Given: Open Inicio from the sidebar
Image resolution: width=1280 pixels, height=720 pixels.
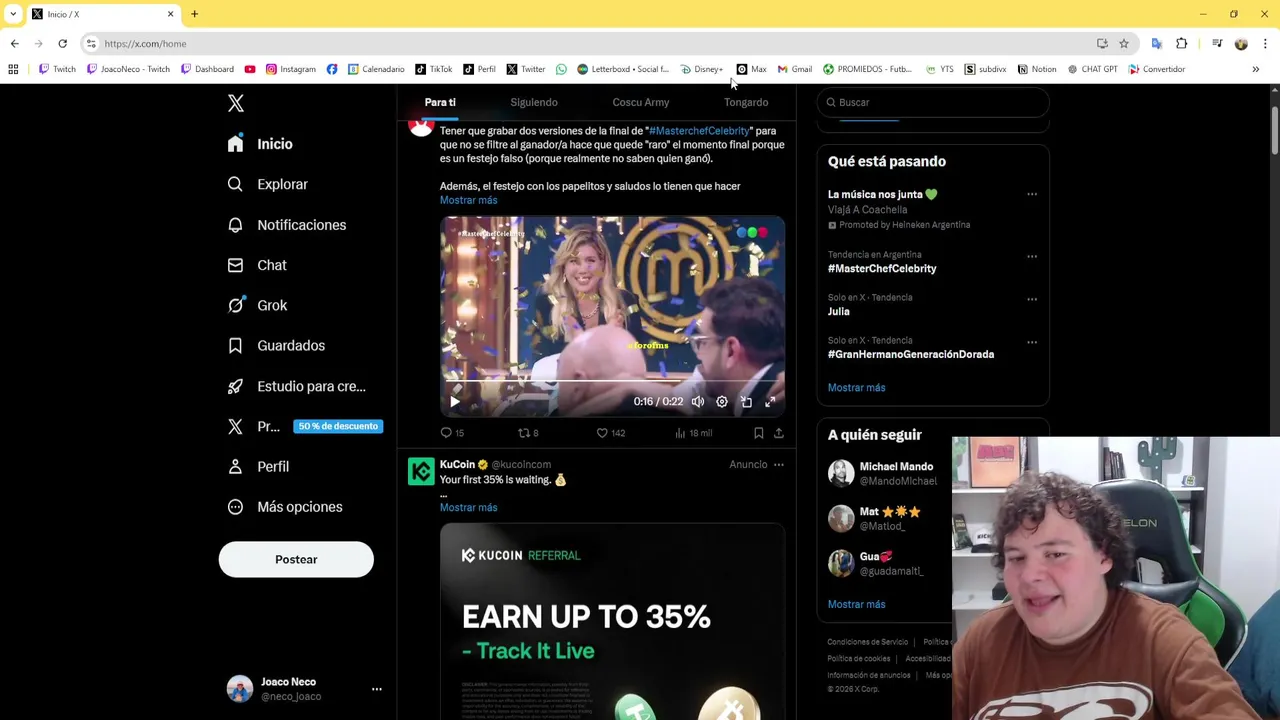Looking at the screenshot, I should (260, 144).
